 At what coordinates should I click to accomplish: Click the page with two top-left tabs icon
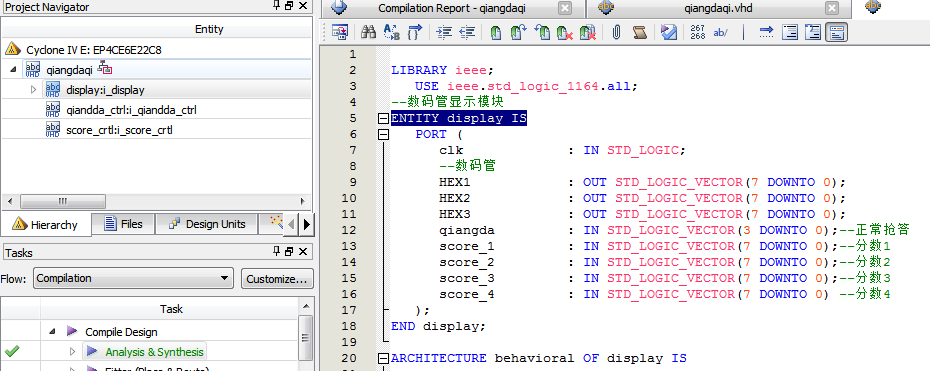(x=813, y=32)
